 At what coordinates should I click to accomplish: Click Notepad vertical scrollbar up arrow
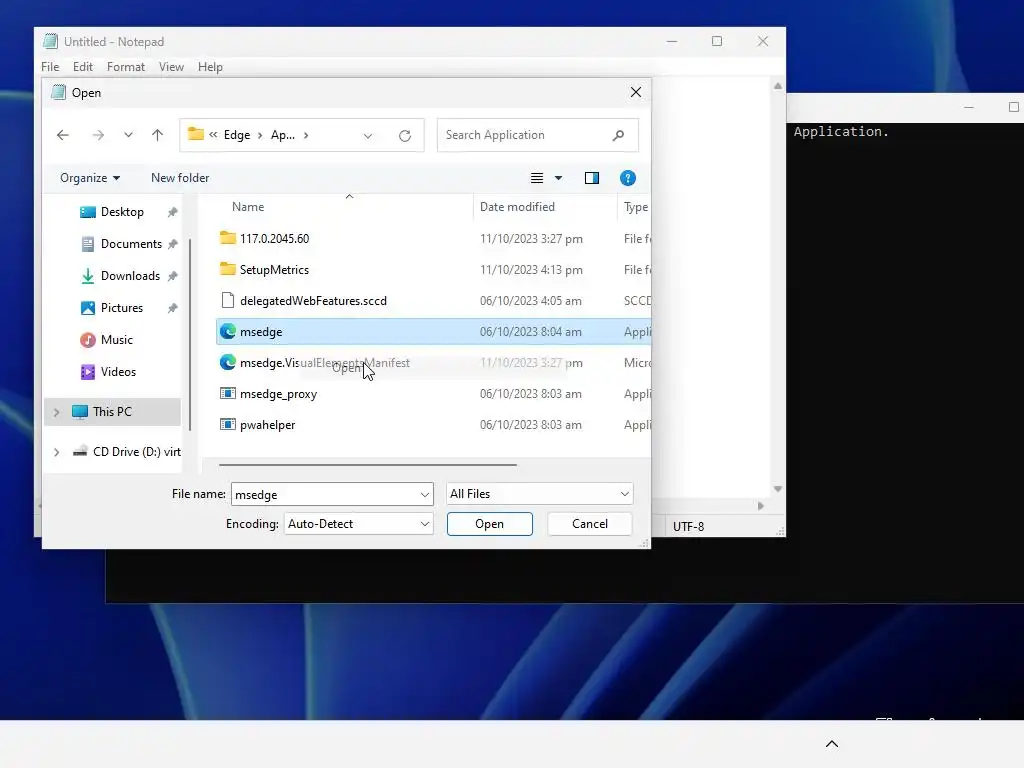[x=778, y=86]
